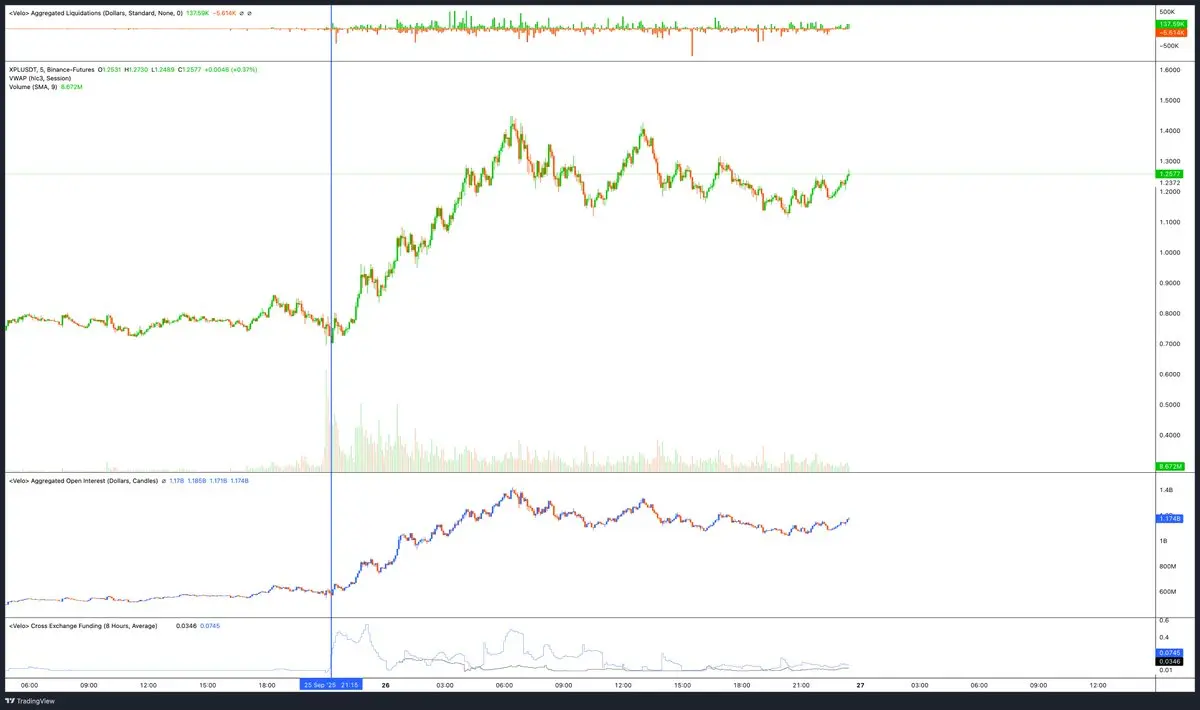Click the 18:00 label before the crosshair on time axis

click(x=267, y=685)
